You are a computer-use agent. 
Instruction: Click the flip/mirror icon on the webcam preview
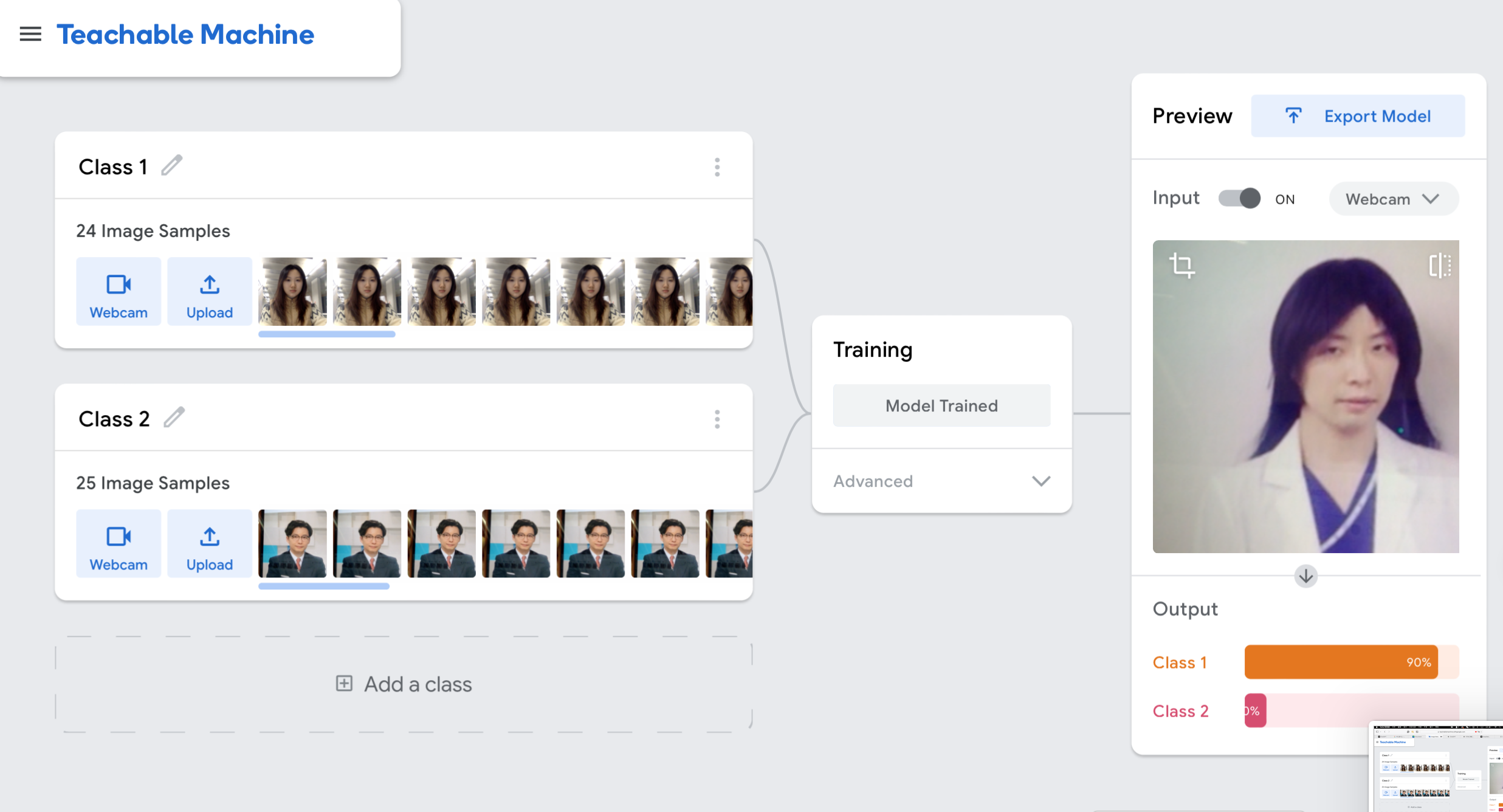(1439, 266)
